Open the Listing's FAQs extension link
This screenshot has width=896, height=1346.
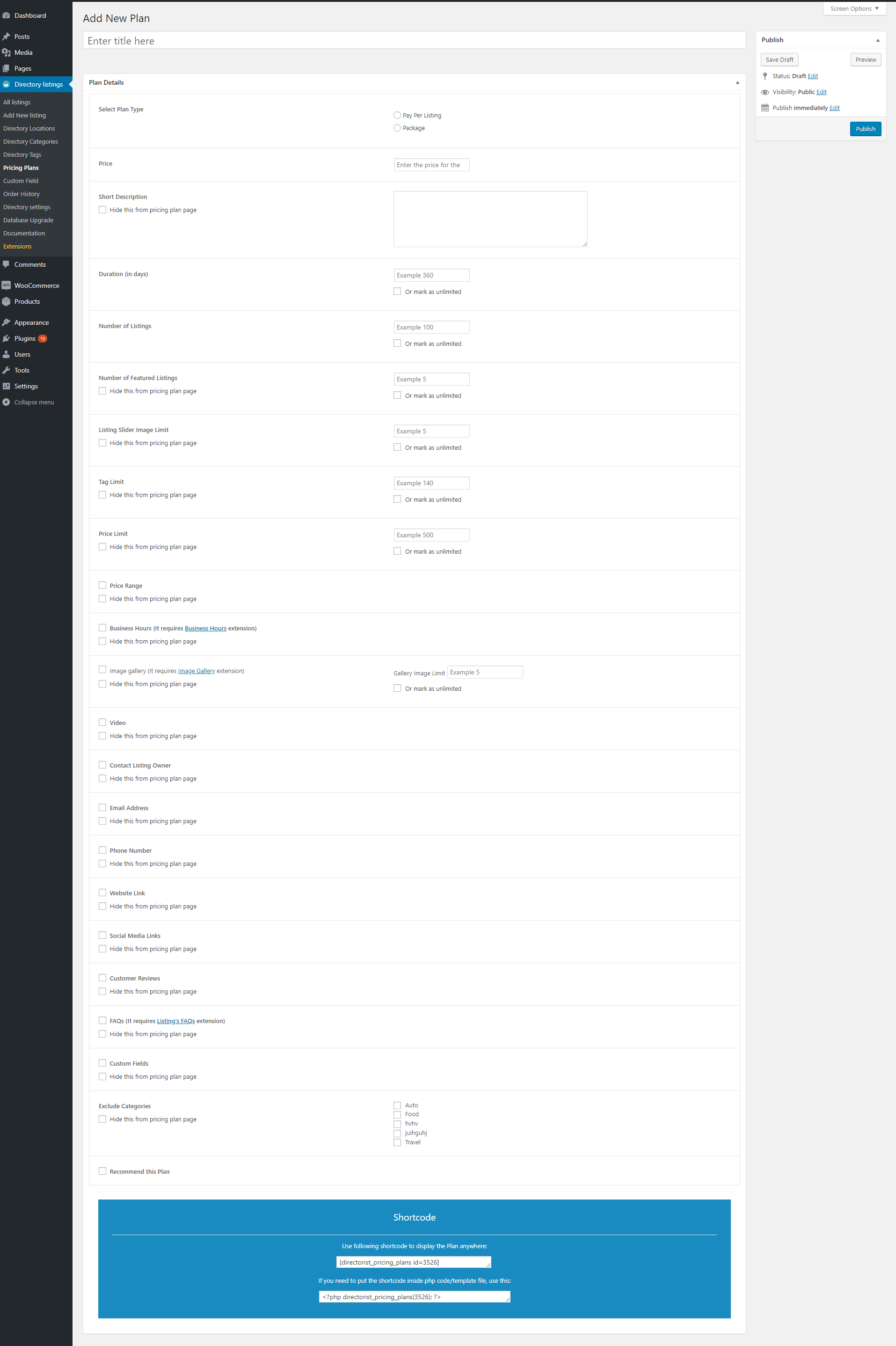tap(176, 1021)
